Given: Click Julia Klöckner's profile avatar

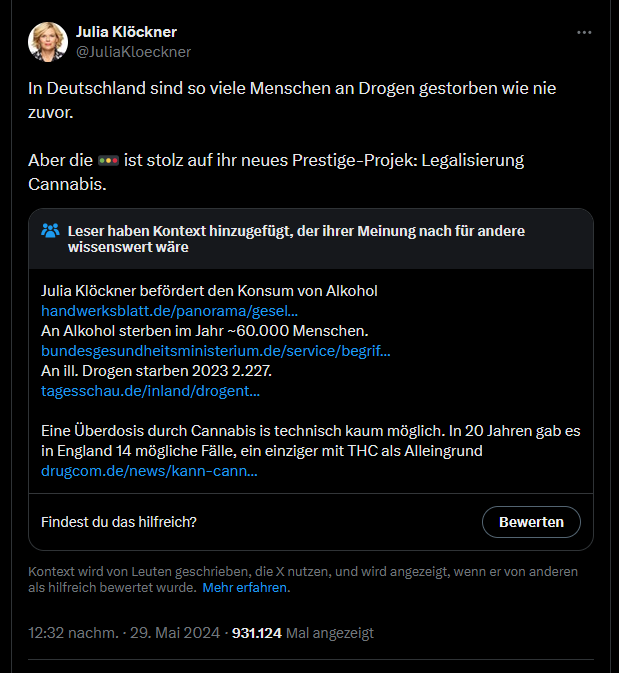Looking at the screenshot, I should click(x=48, y=42).
